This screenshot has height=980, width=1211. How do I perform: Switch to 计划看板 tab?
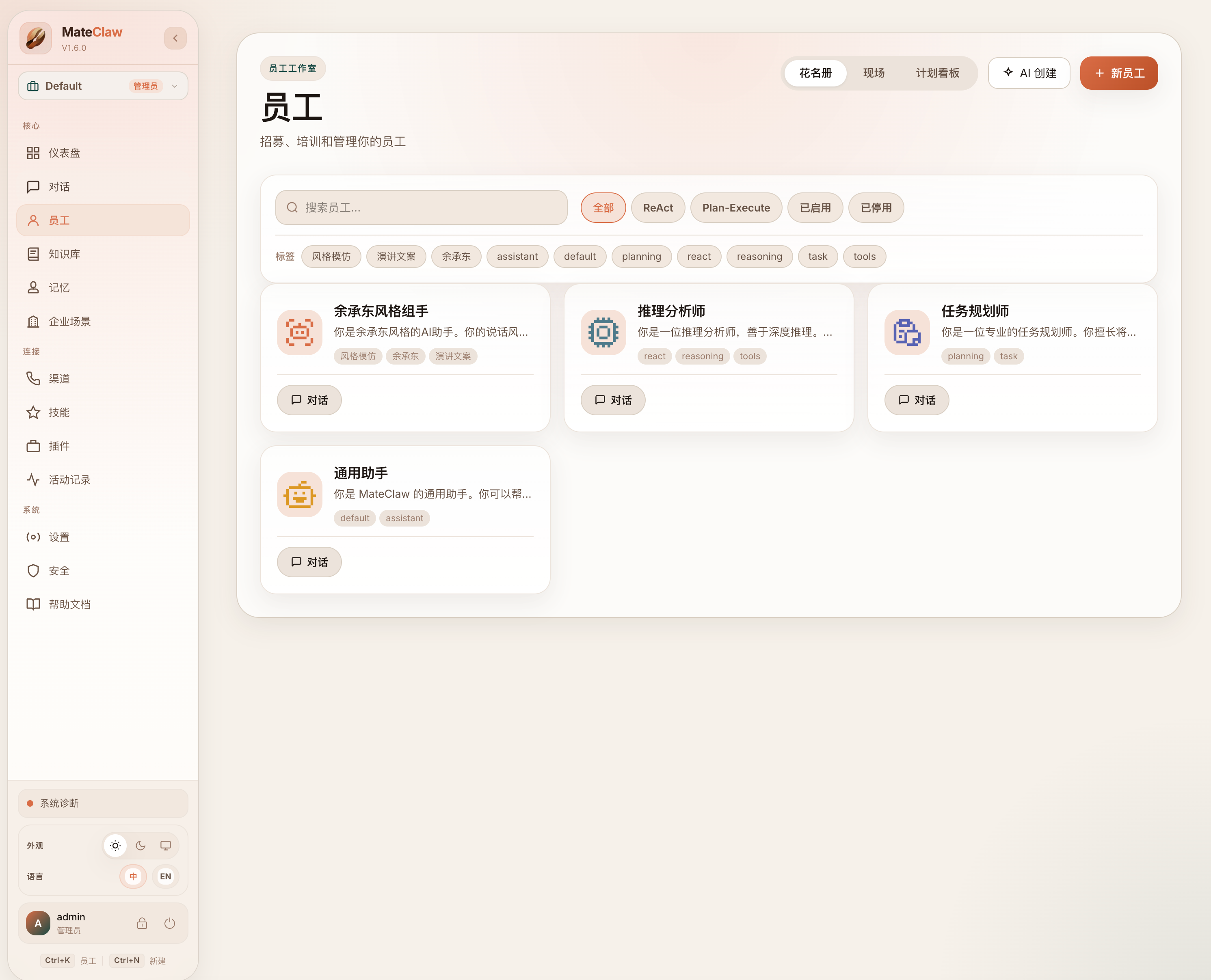coord(938,73)
